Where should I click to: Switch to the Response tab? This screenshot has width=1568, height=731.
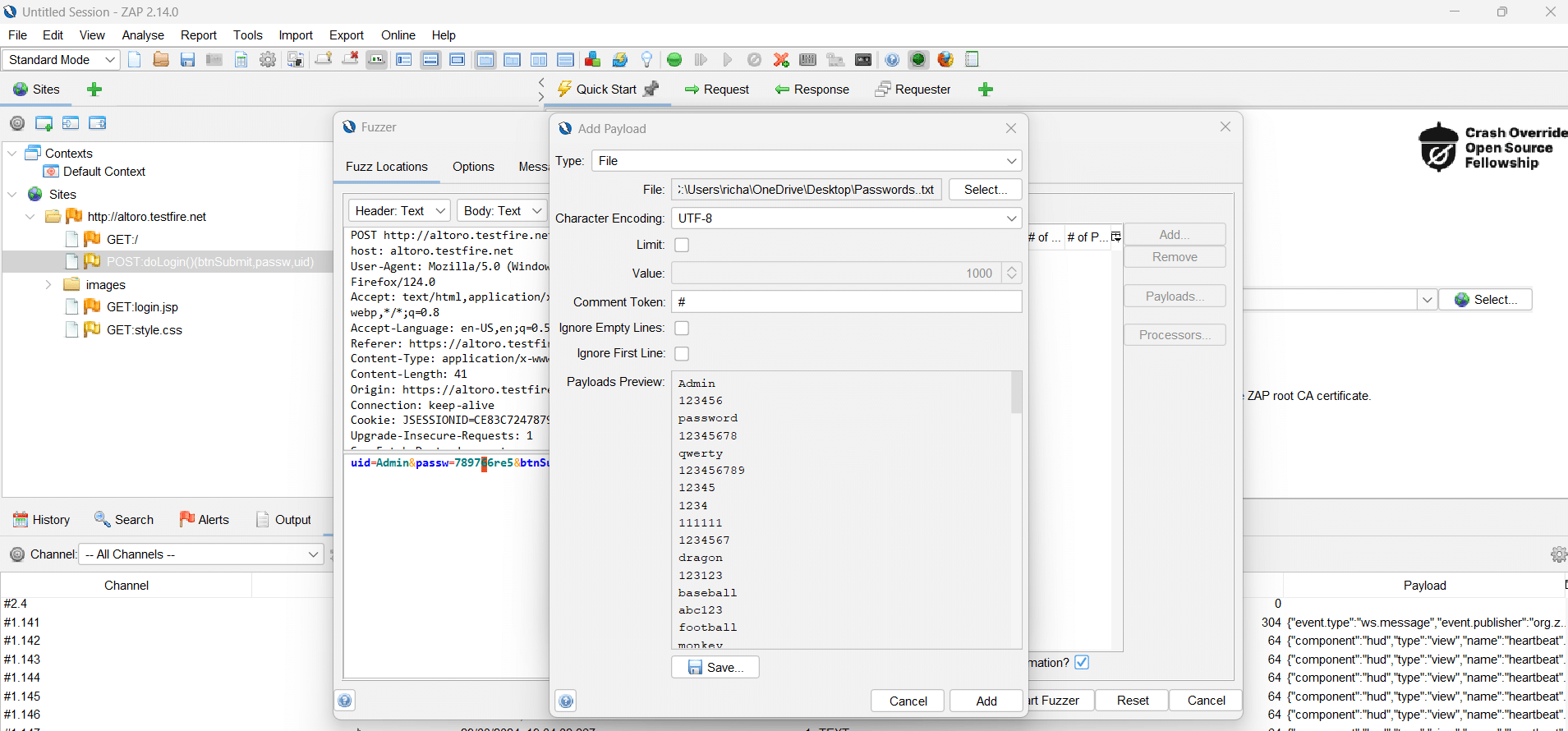click(812, 90)
